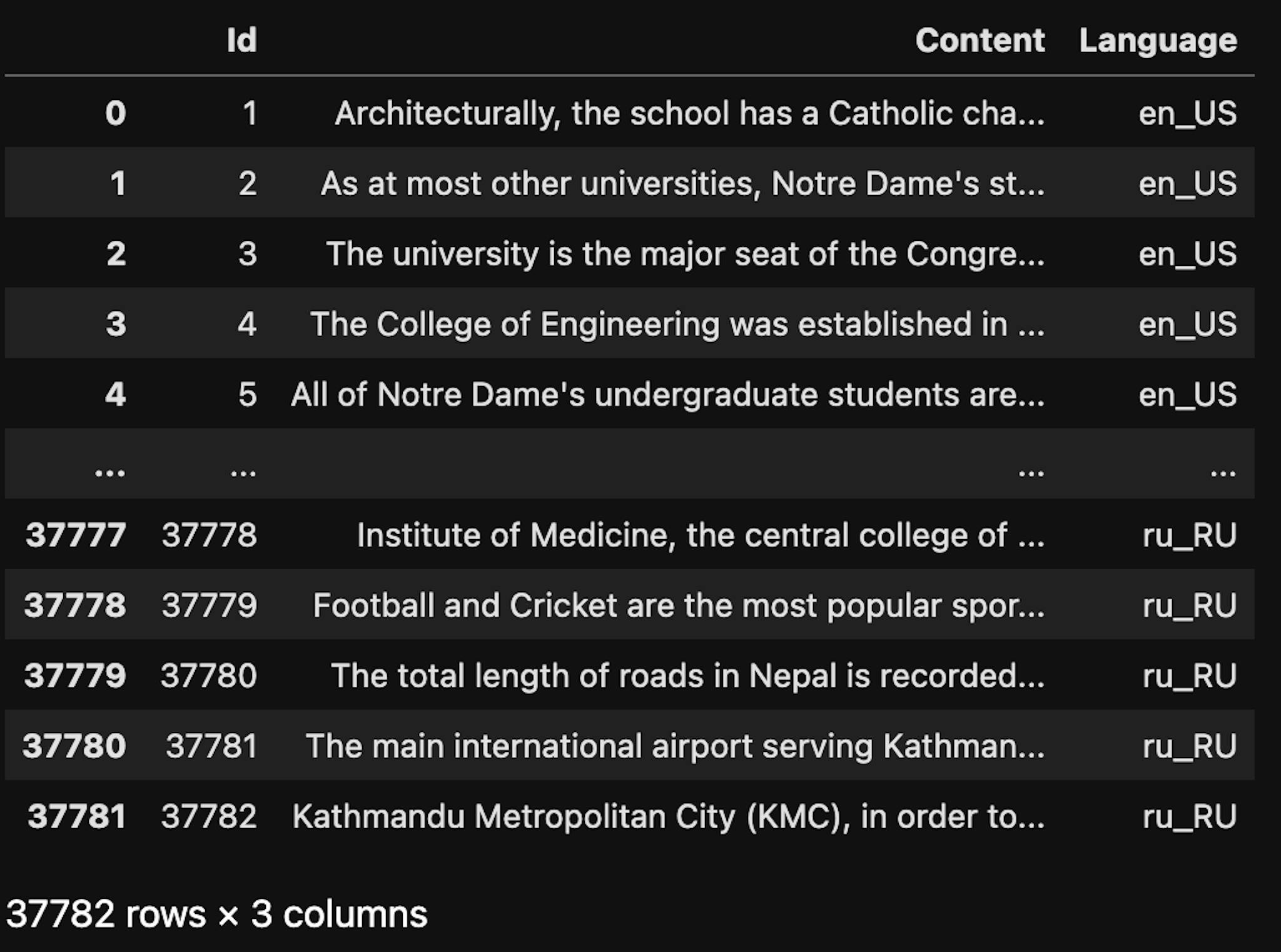Click the Content column header
This screenshot has width=1281, height=952.
(980, 41)
